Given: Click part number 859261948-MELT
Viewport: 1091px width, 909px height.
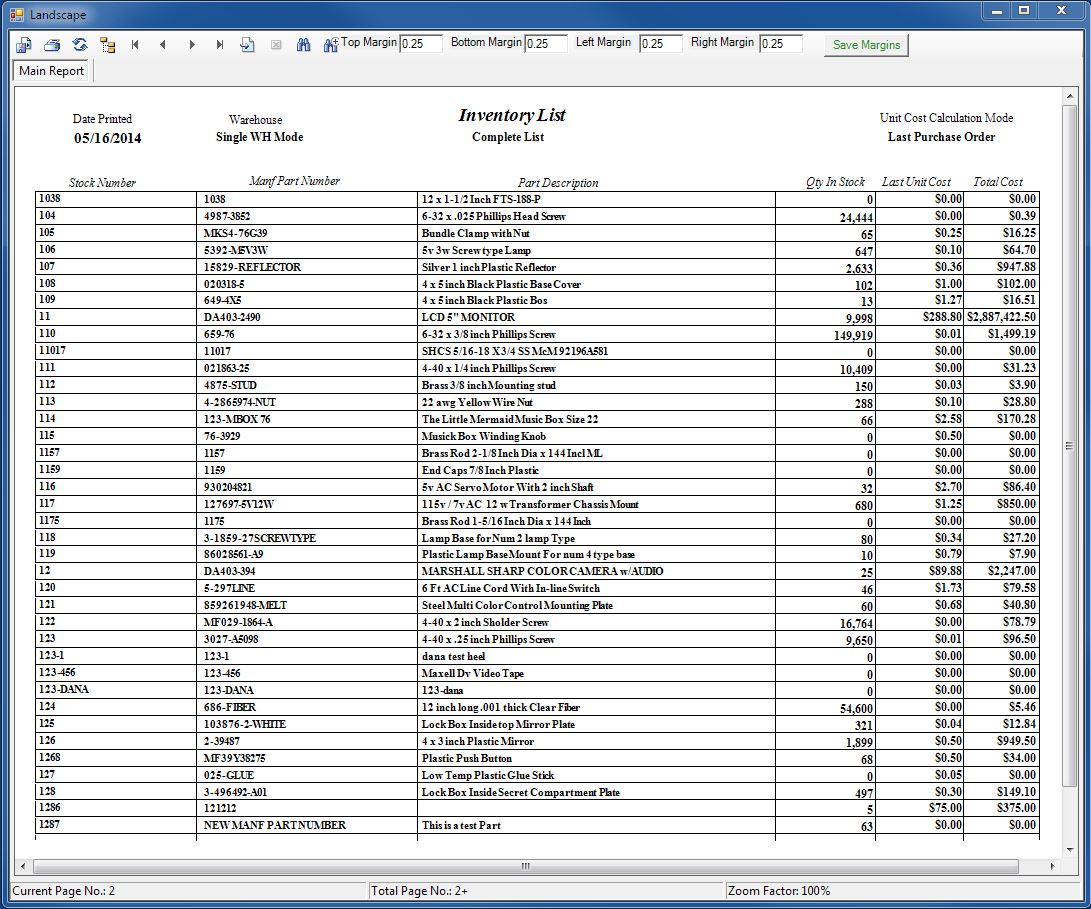Looking at the screenshot, I should pyautogui.click(x=245, y=606).
